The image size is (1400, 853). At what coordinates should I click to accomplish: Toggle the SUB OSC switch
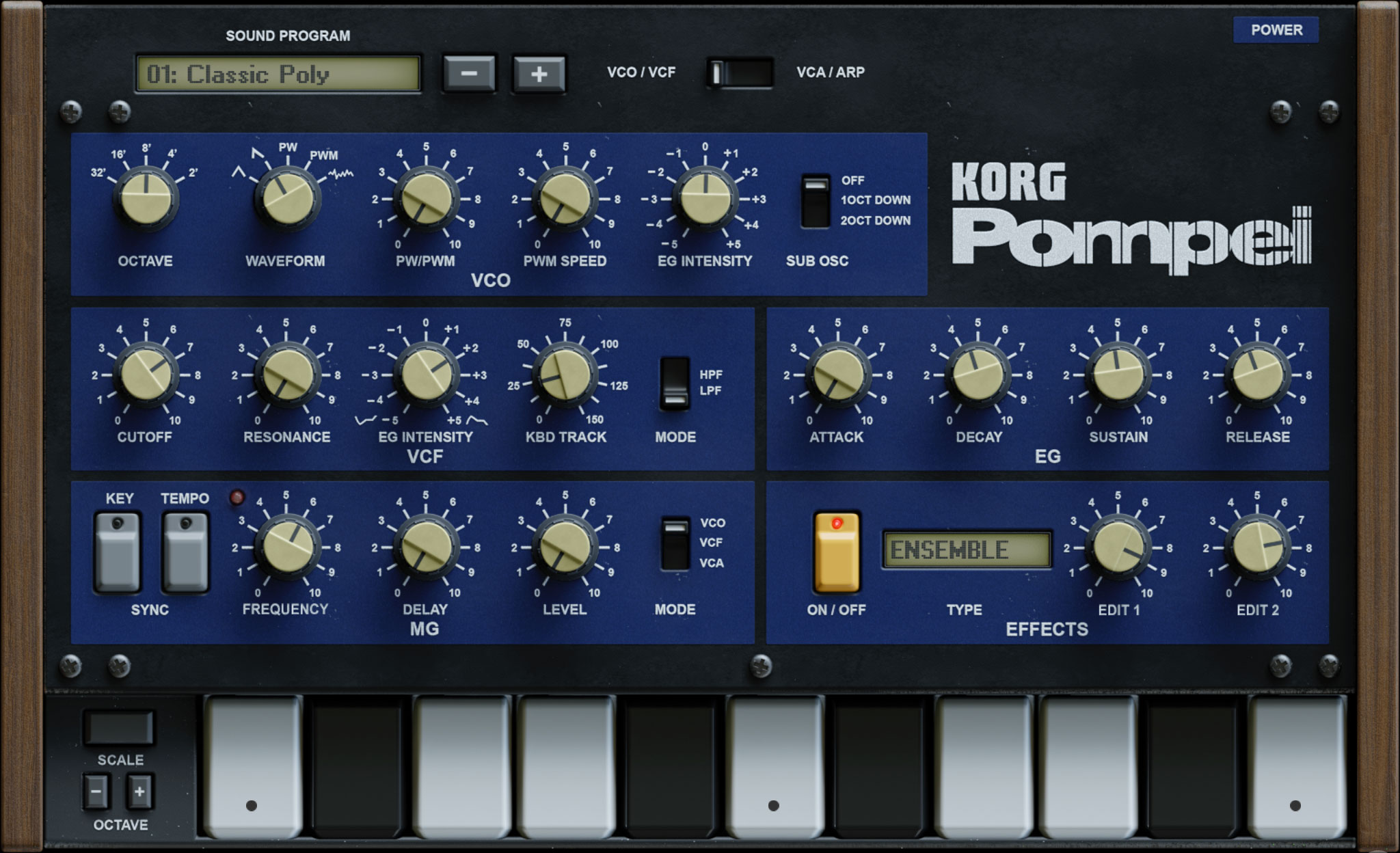pos(816,201)
